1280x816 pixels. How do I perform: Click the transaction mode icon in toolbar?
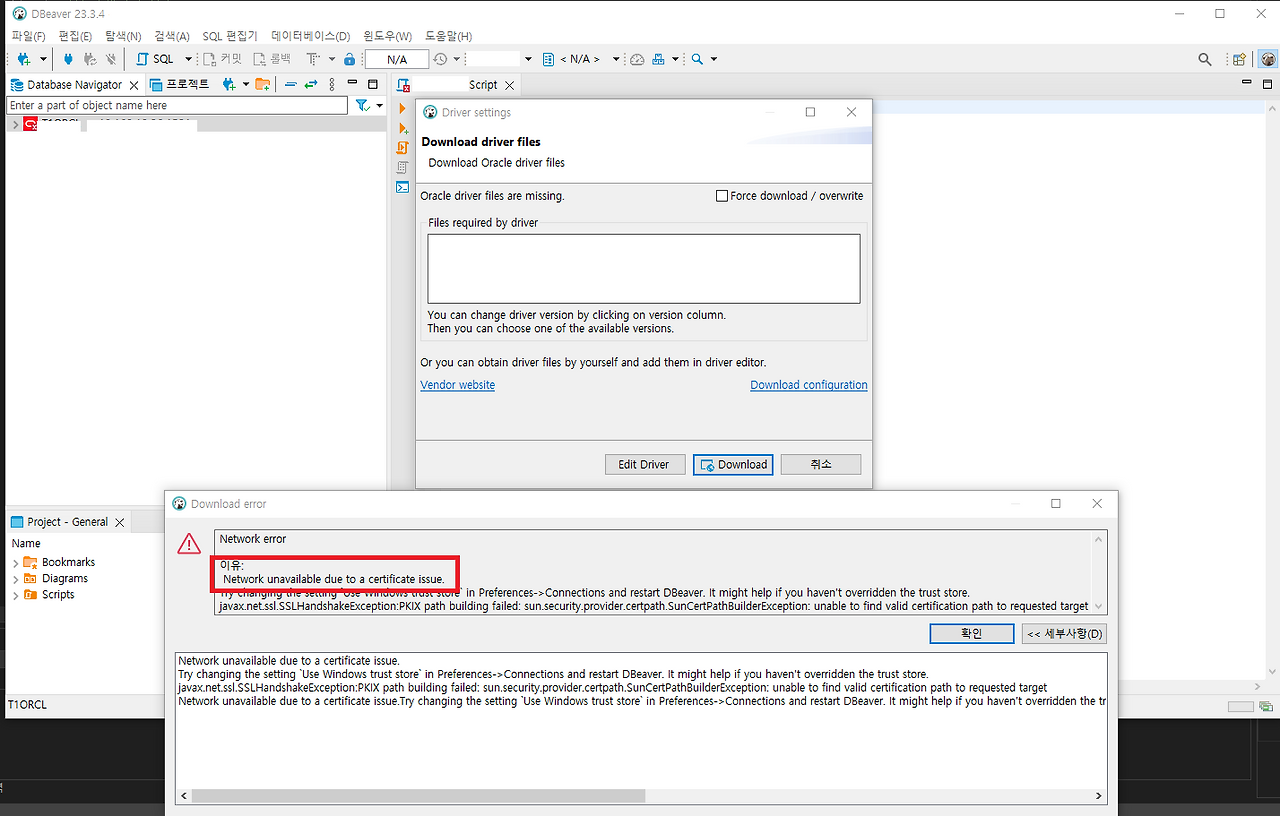(x=313, y=59)
